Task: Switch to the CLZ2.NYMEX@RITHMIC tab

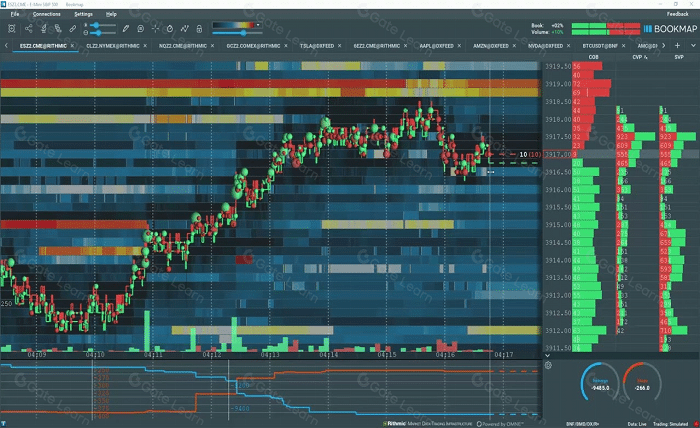Action: tap(113, 46)
